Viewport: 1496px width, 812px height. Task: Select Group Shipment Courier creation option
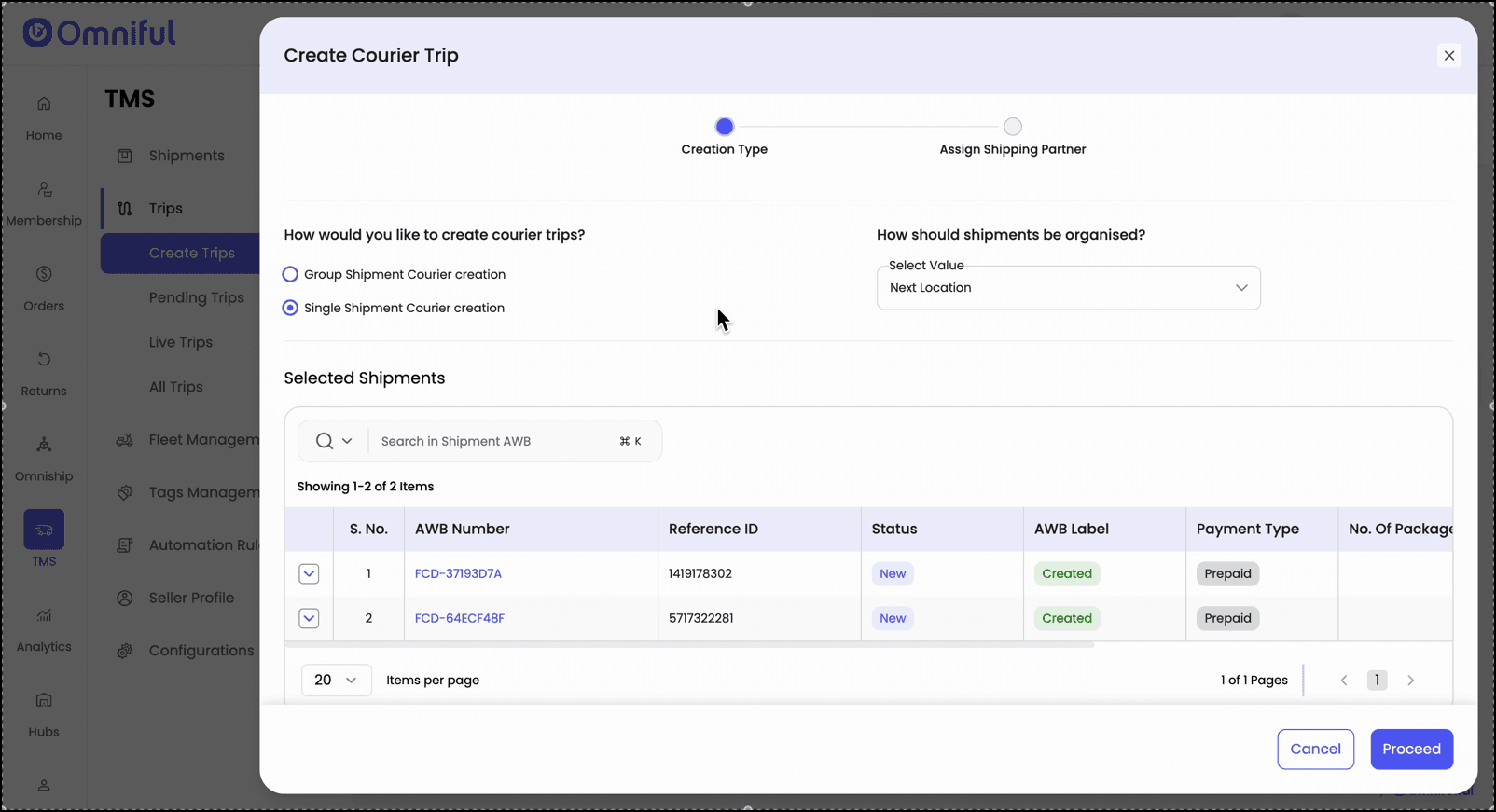(x=290, y=274)
